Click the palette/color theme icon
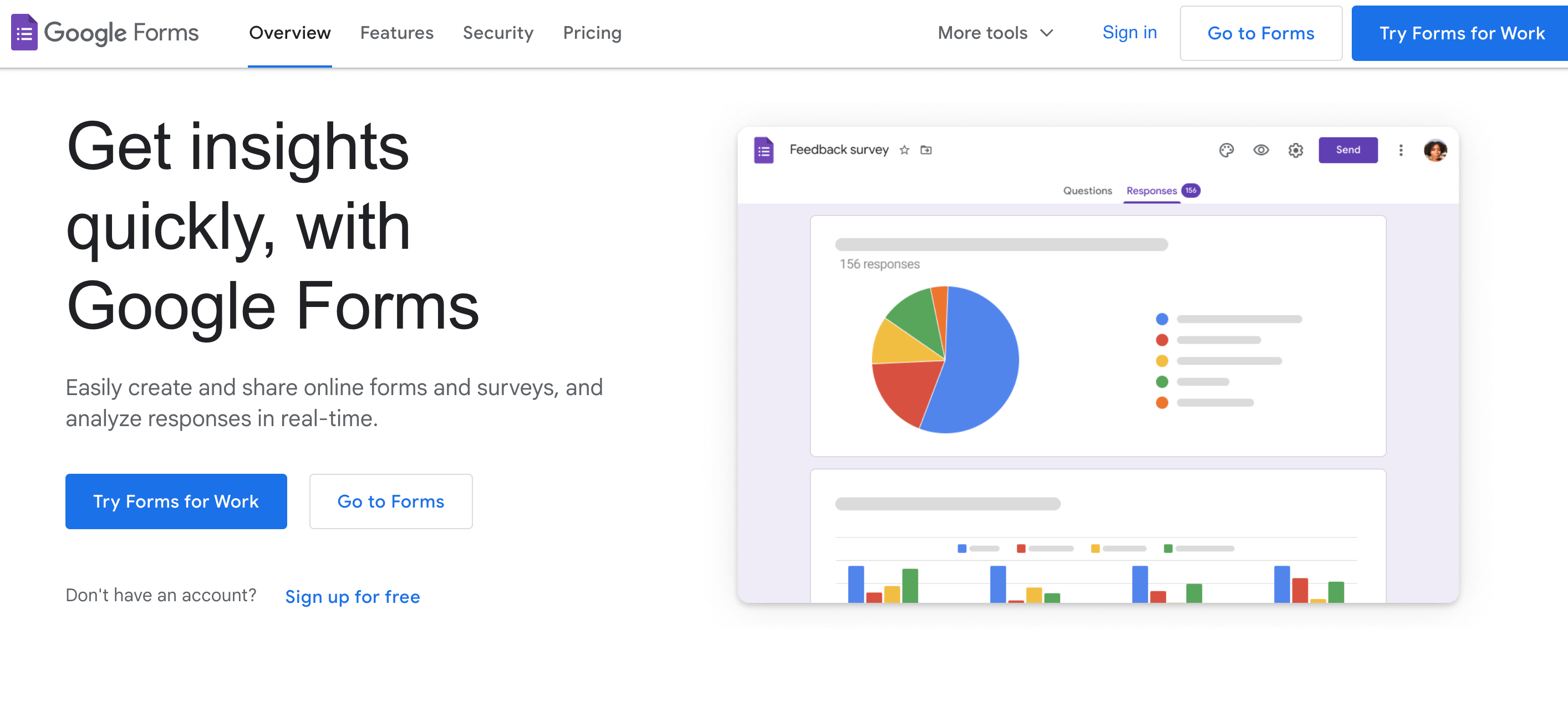This screenshot has height=727, width=1568. pos(1225,150)
